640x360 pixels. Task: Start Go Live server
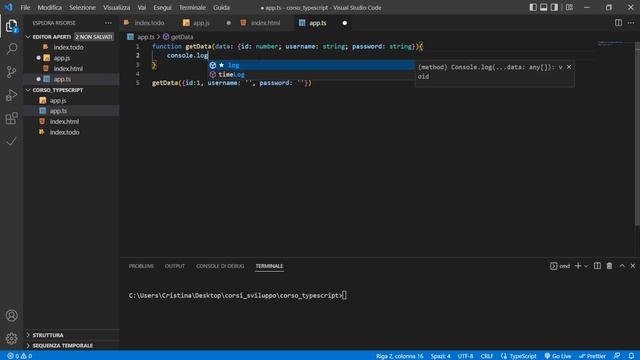(x=558, y=356)
